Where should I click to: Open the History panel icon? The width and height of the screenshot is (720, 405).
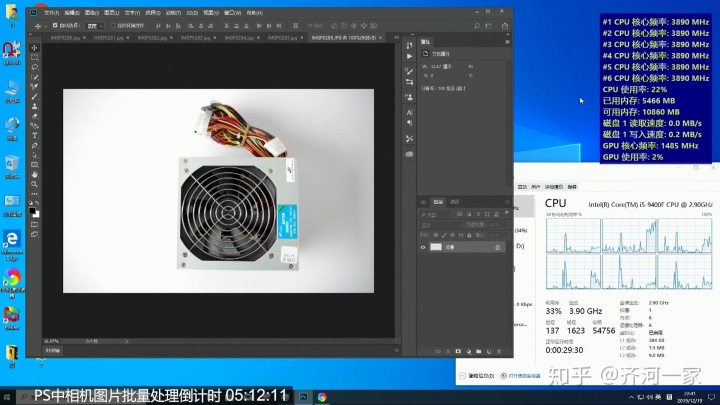409,45
